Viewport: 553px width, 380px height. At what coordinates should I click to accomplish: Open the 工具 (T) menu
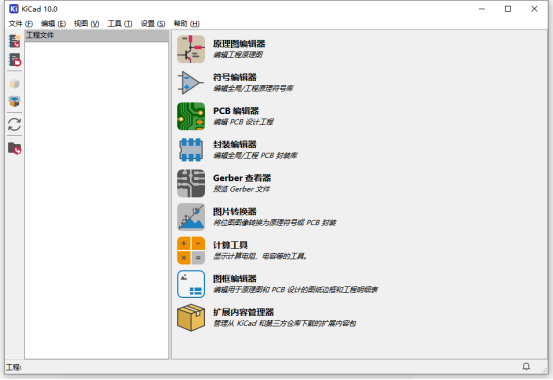coord(120,24)
